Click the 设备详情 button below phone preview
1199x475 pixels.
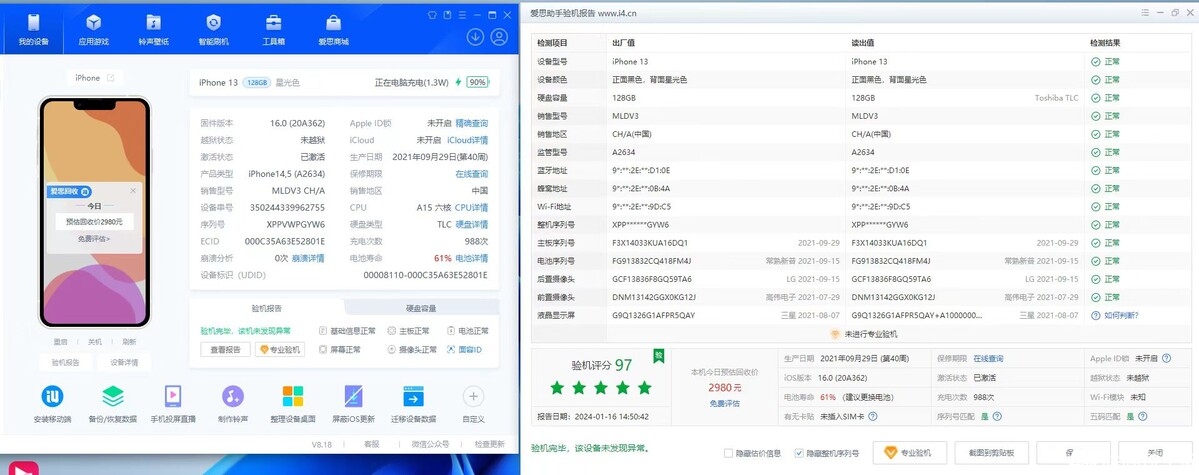[124, 363]
